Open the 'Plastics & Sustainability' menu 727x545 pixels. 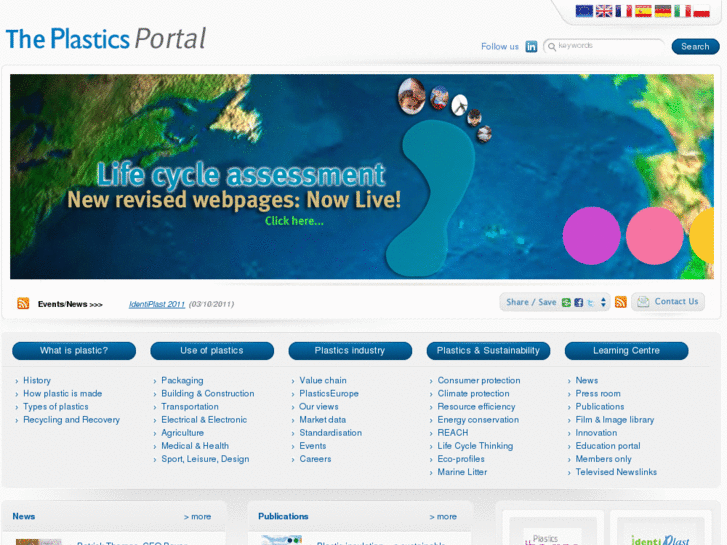pos(488,351)
